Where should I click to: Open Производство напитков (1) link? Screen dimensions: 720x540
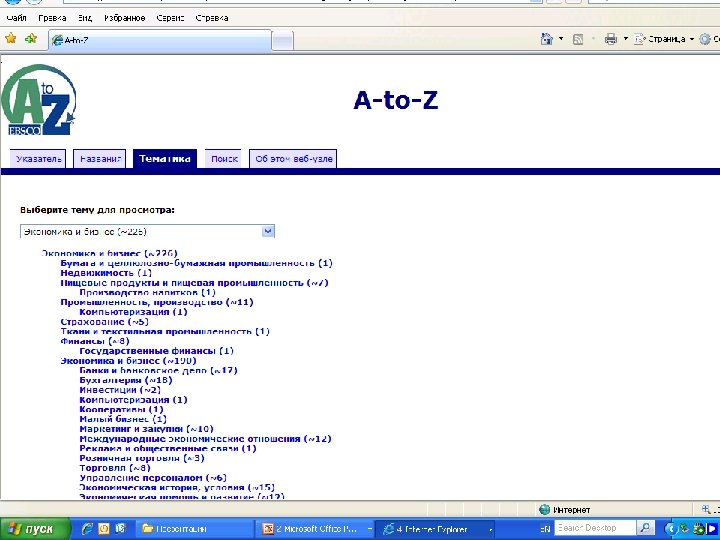point(147,292)
